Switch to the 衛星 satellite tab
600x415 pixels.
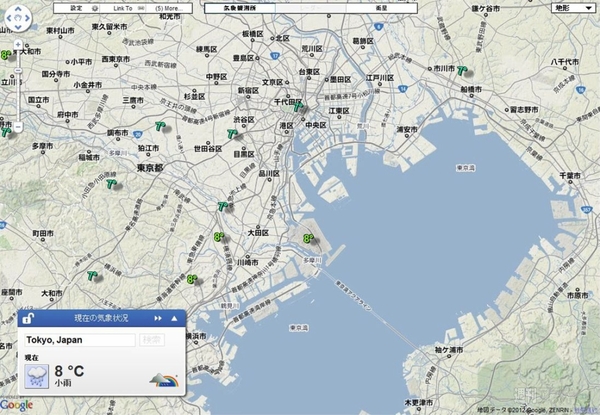[381, 8]
